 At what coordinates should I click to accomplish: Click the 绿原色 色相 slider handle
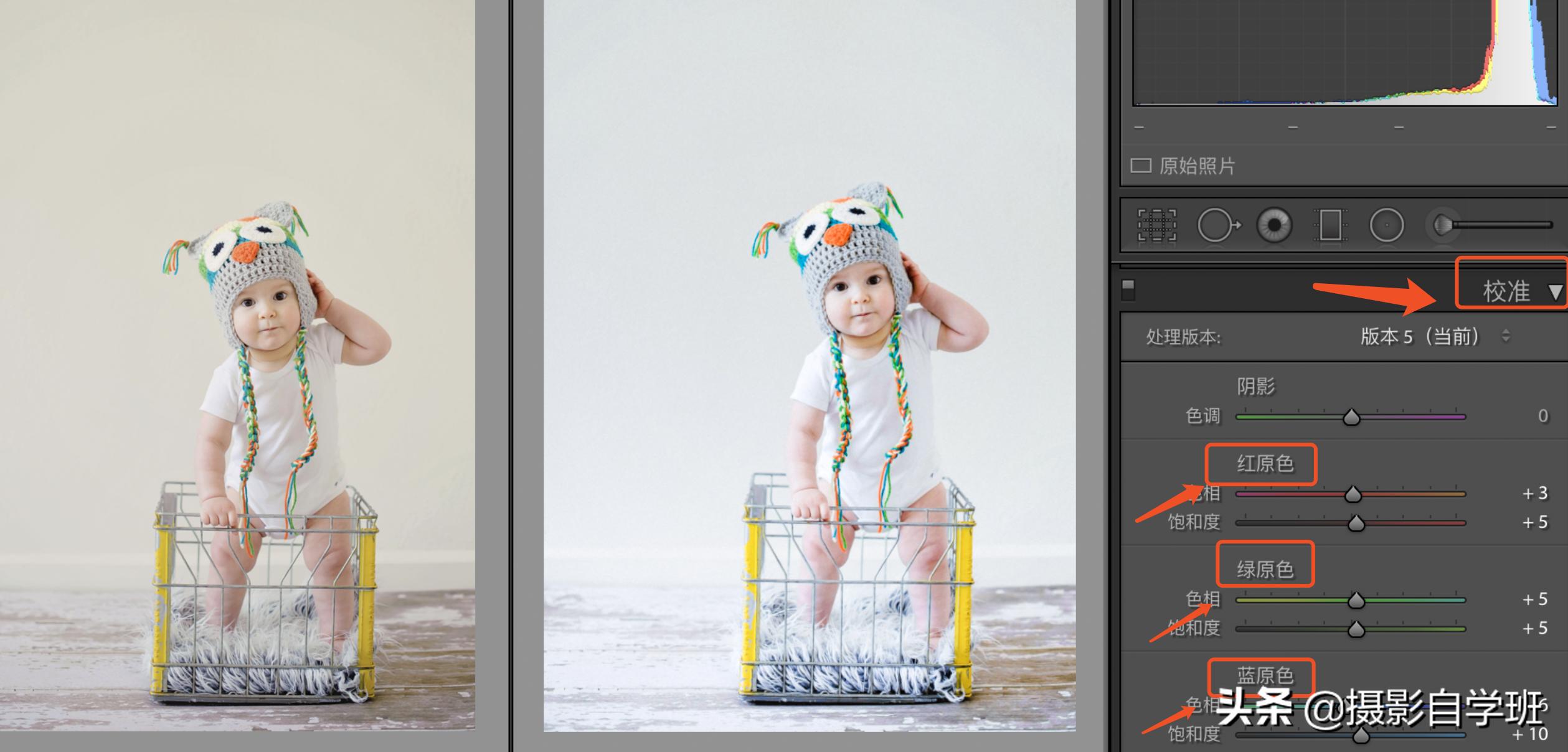pos(1356,601)
